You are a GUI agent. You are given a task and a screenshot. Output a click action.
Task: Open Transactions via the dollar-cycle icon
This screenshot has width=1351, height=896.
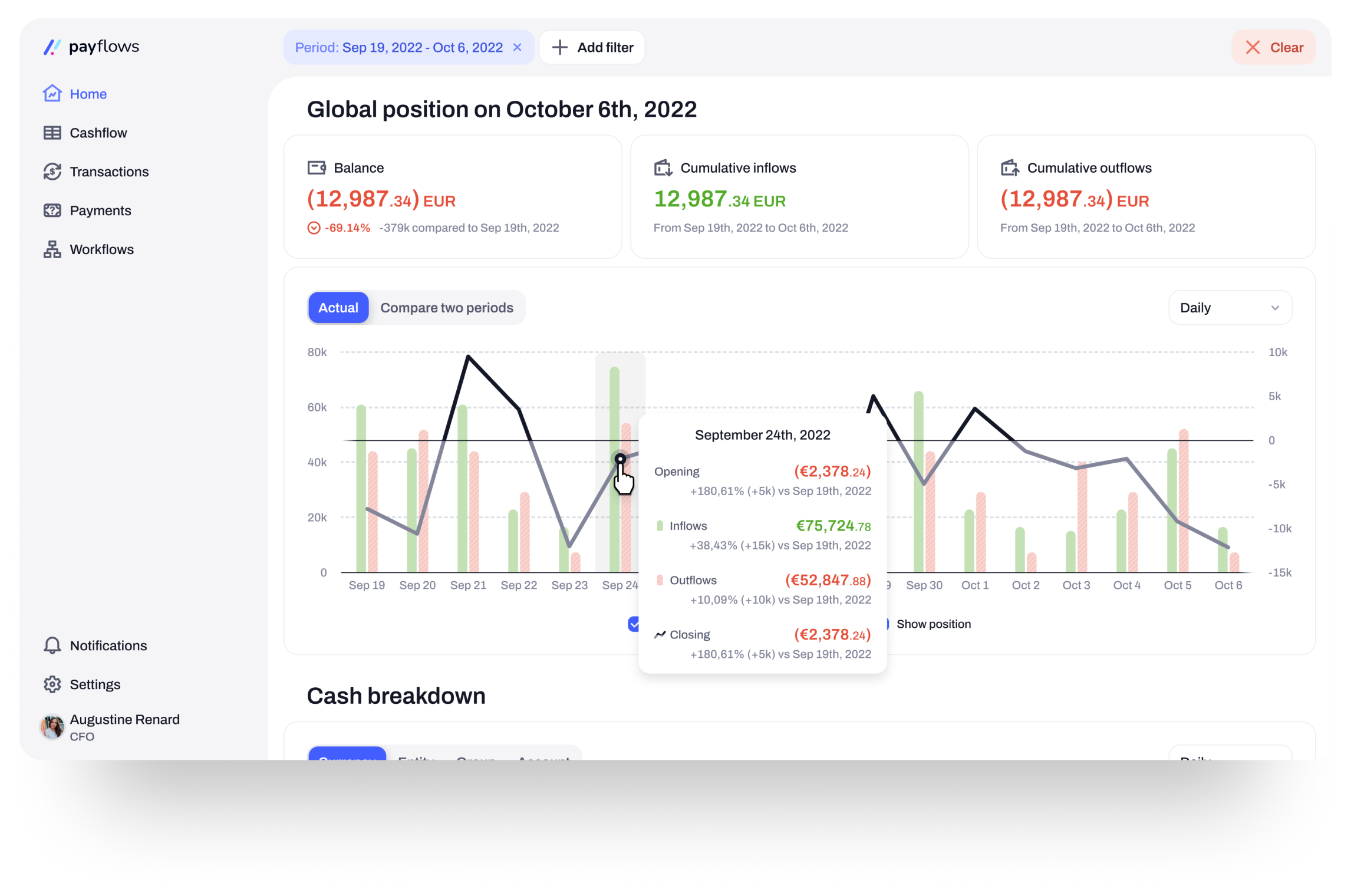tap(52, 172)
